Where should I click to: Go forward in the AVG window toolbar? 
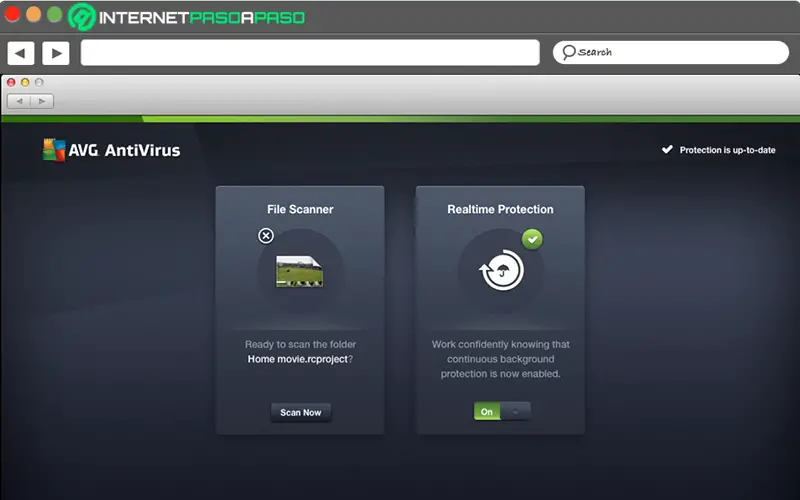[42, 101]
